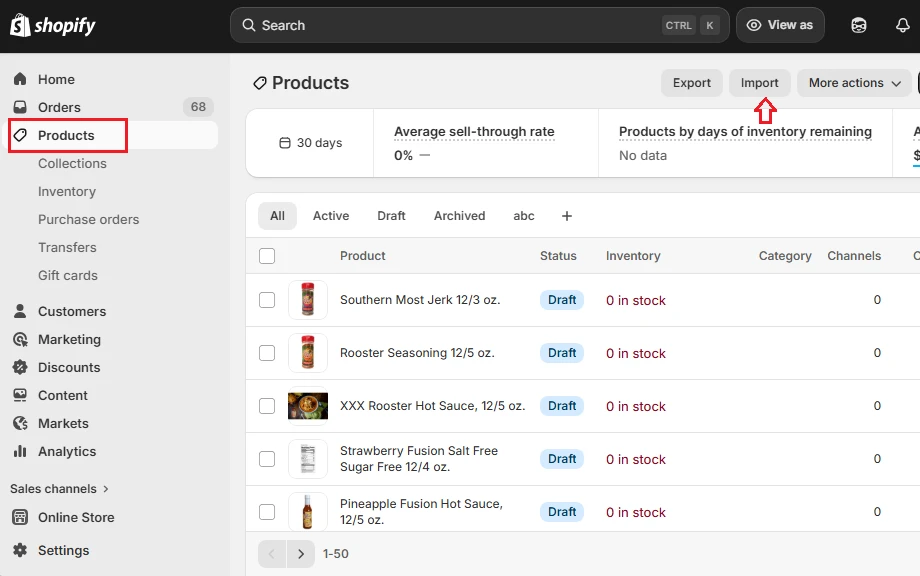Click the Import button

[x=759, y=83]
